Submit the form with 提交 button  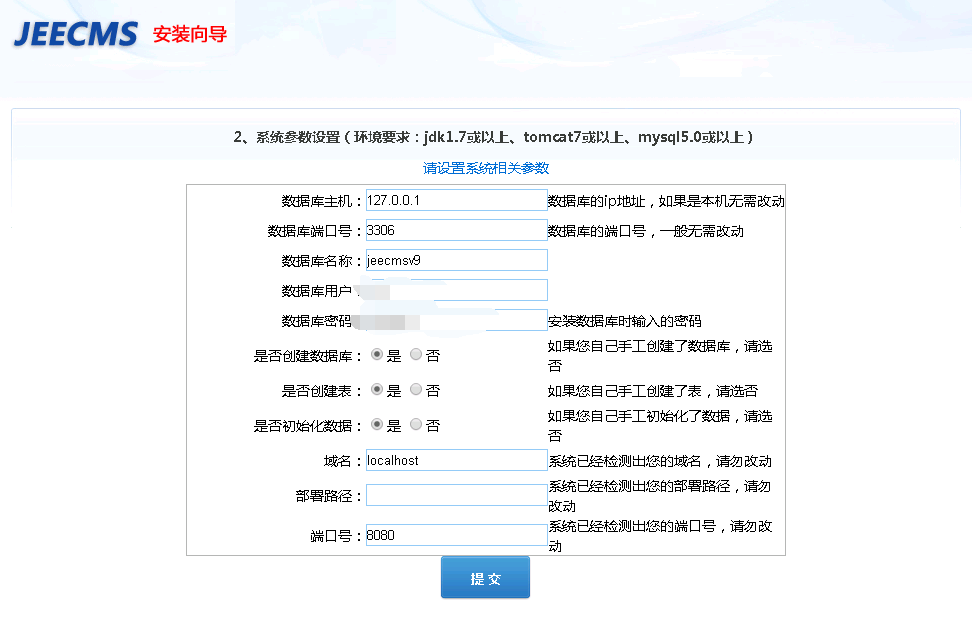tap(485, 578)
